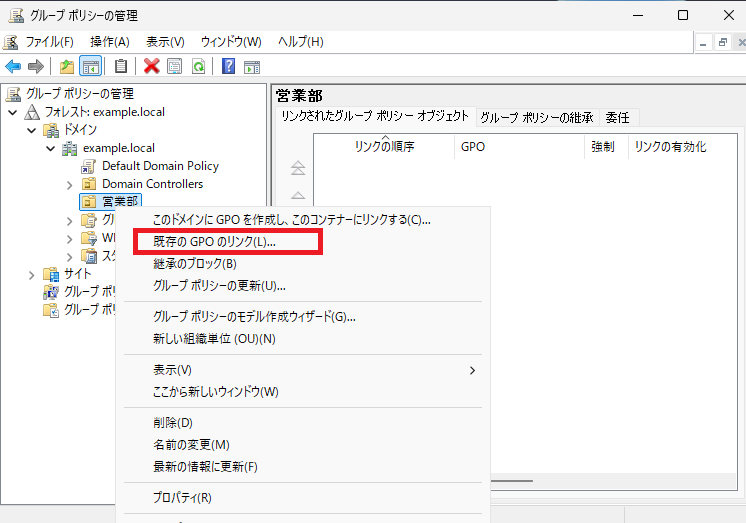The height and width of the screenshot is (523, 746).
Task: Click the menu bar application icon left of ファイル
Action: 10,42
